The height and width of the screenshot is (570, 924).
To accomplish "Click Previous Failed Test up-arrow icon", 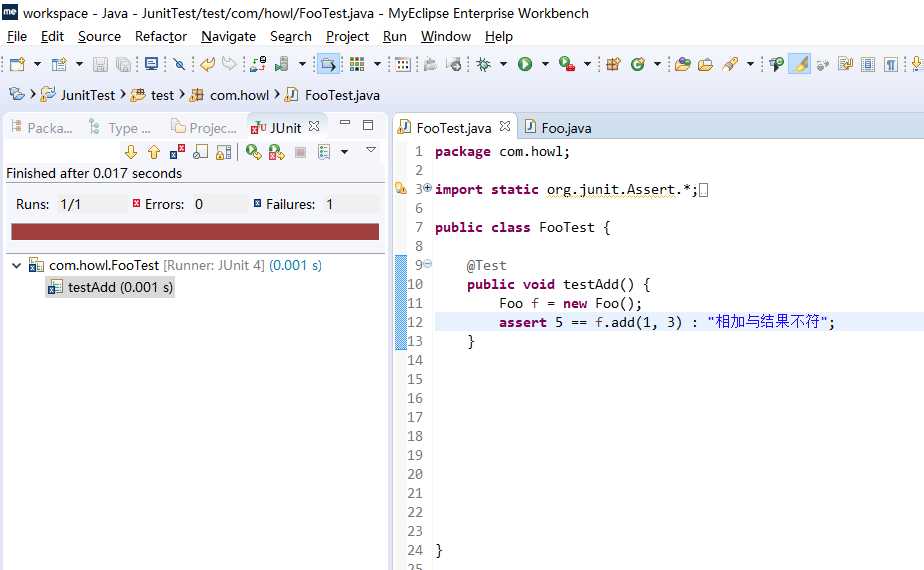I will [x=154, y=152].
